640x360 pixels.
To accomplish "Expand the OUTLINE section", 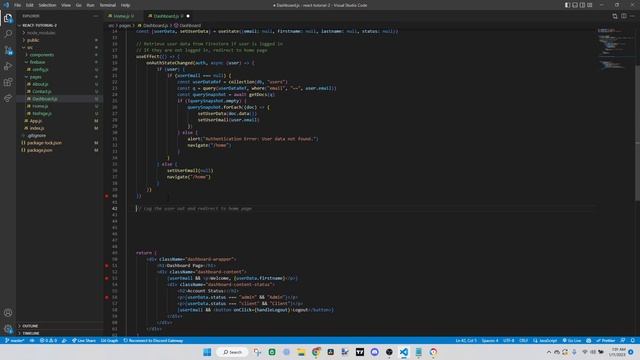I will [59, 326].
